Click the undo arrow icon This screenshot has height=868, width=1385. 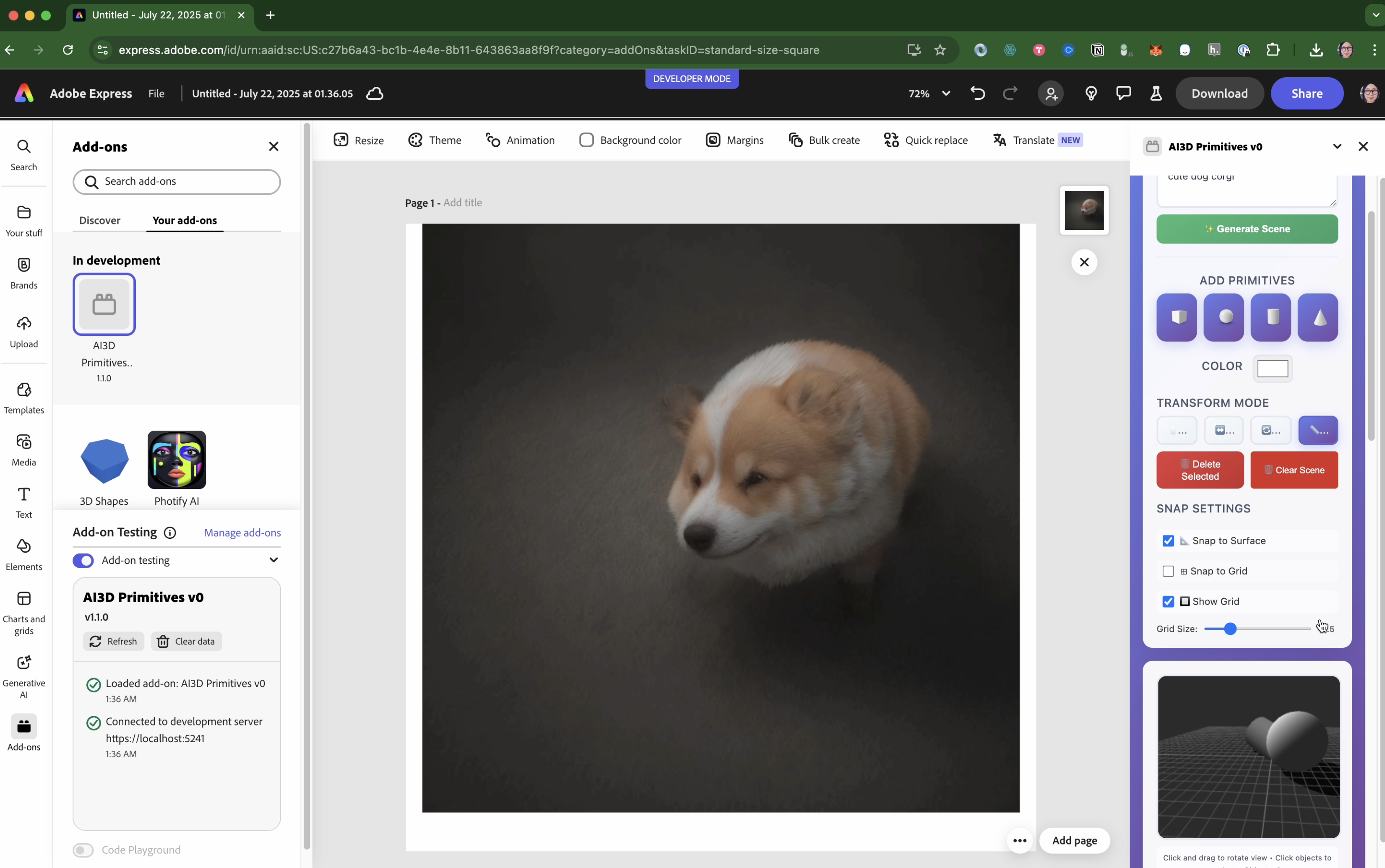pos(977,93)
